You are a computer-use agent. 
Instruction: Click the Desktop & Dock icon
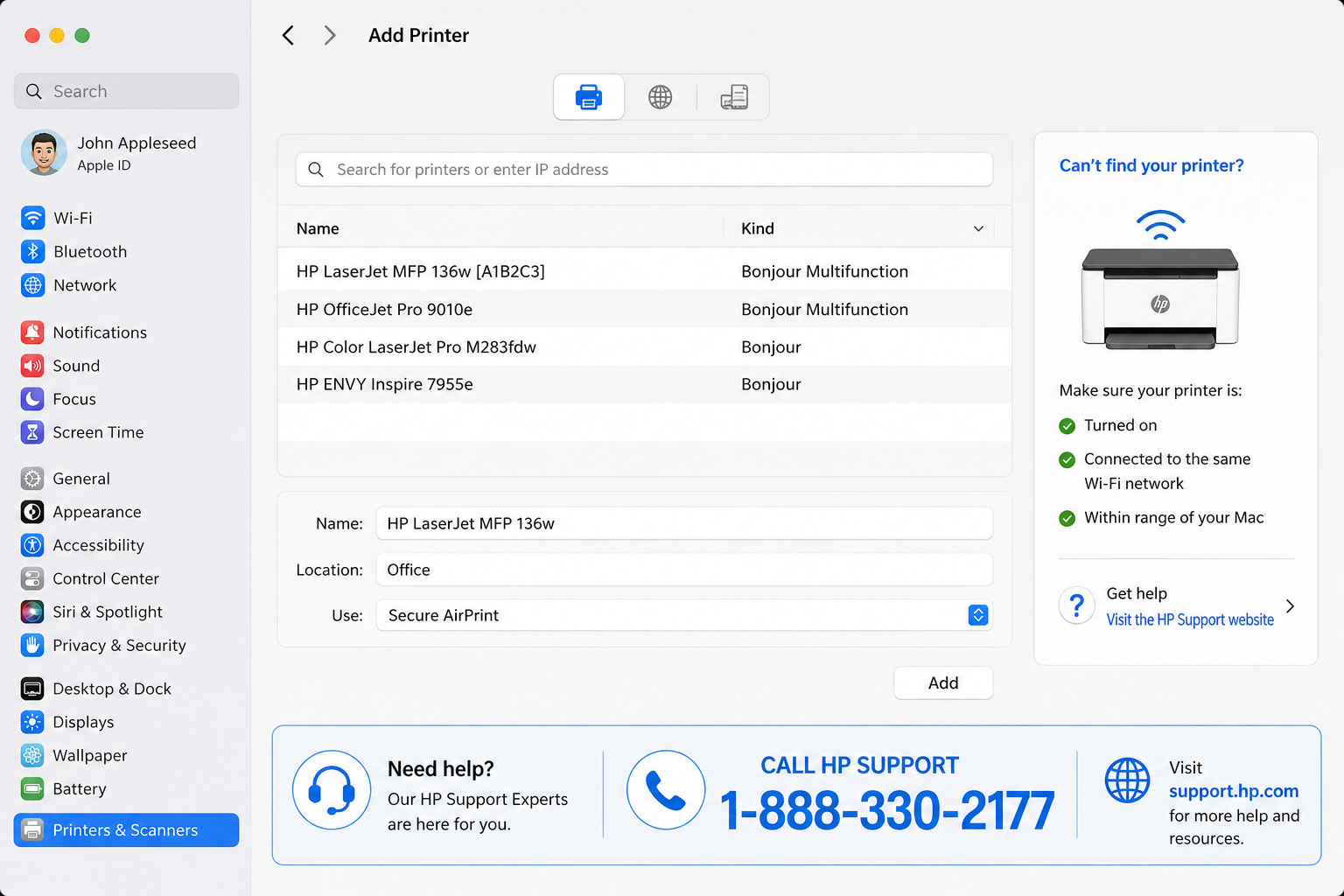(x=32, y=689)
